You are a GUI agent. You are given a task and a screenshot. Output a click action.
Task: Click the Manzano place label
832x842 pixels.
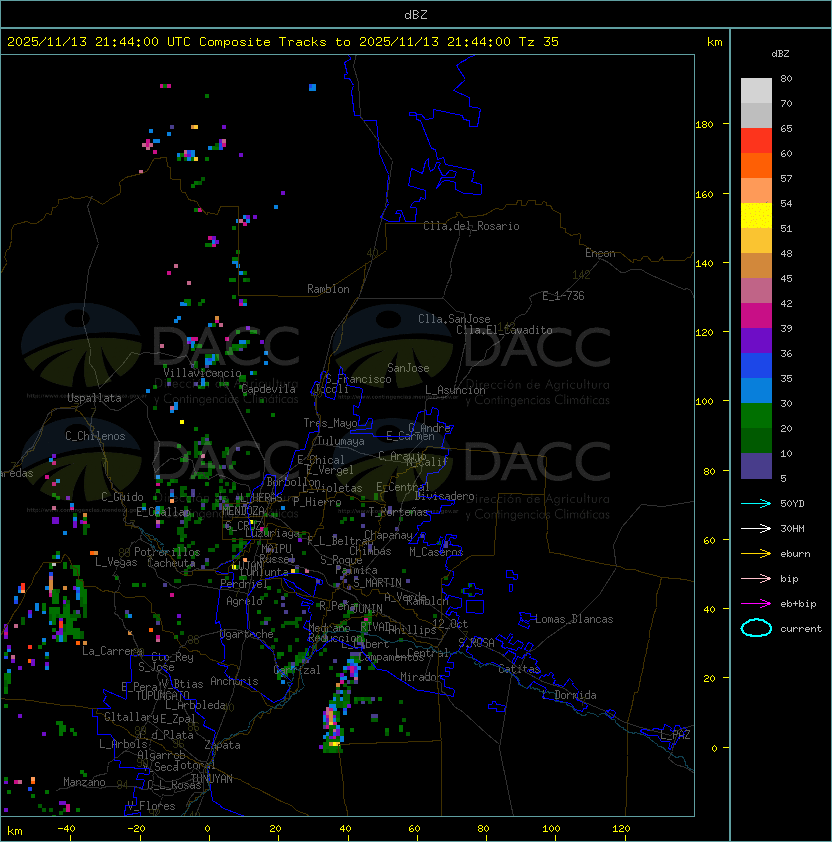coord(84,782)
